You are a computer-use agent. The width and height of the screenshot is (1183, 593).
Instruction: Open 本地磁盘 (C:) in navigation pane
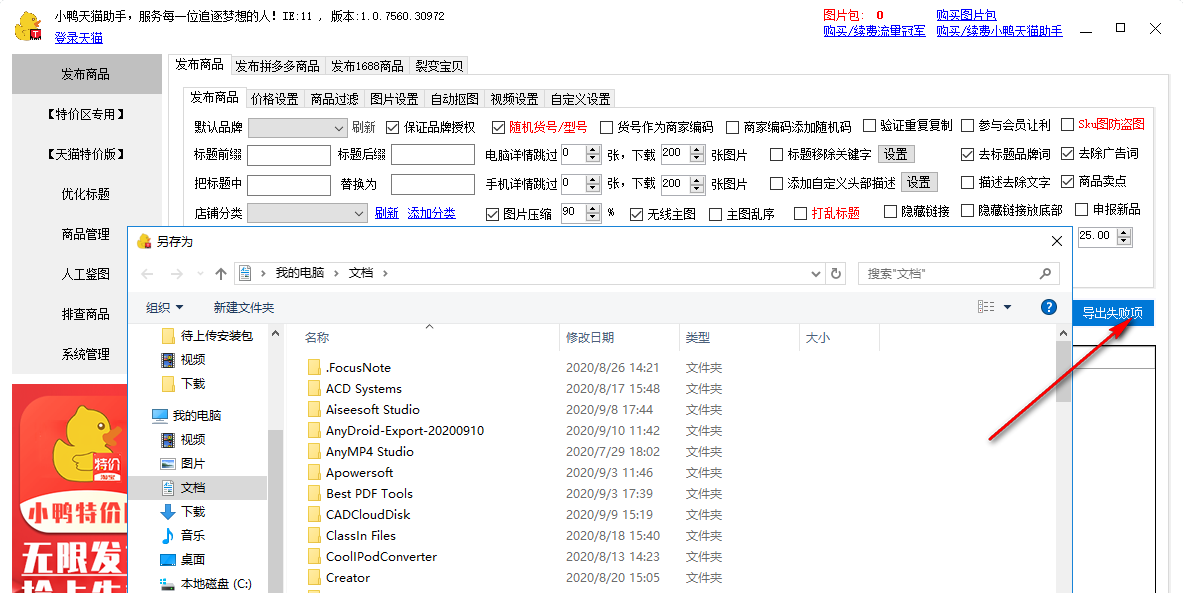click(x=216, y=584)
